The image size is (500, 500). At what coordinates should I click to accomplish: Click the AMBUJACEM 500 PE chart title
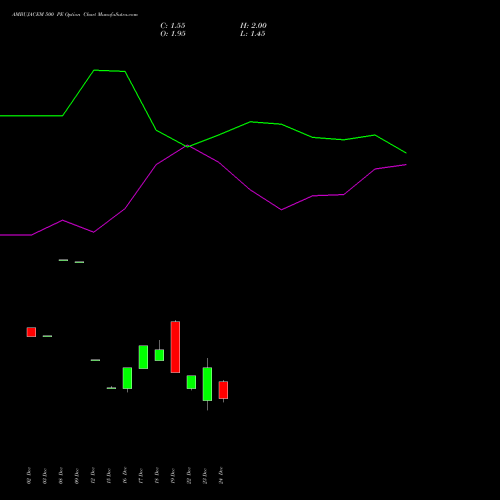coord(75,15)
